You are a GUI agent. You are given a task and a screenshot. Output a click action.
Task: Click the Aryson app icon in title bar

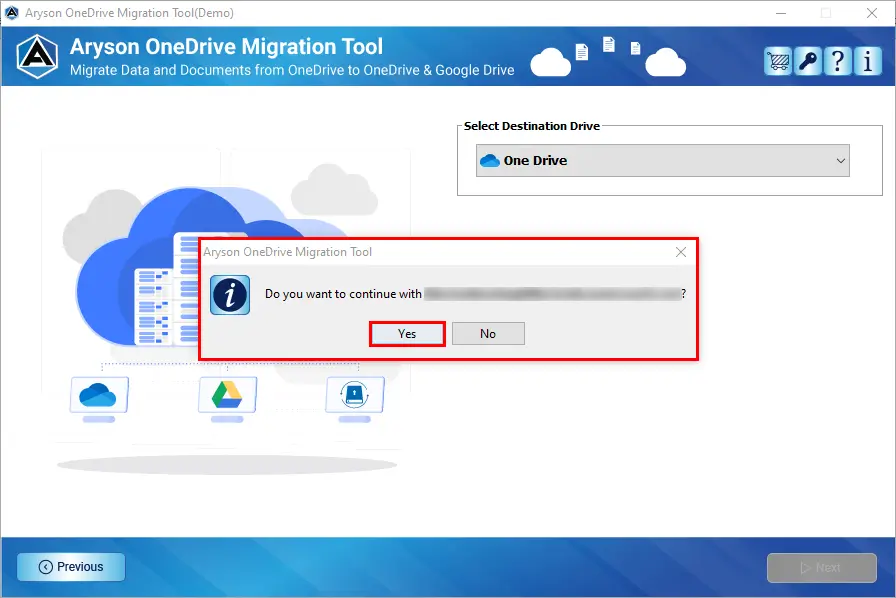coord(11,13)
